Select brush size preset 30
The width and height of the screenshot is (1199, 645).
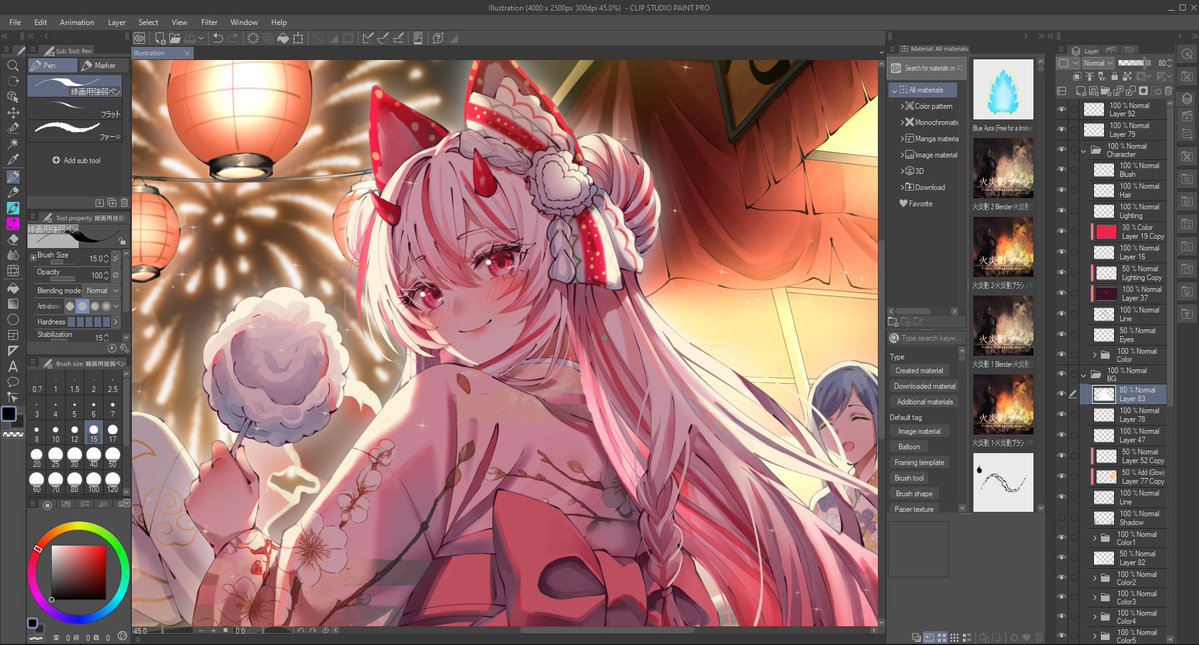point(74,457)
